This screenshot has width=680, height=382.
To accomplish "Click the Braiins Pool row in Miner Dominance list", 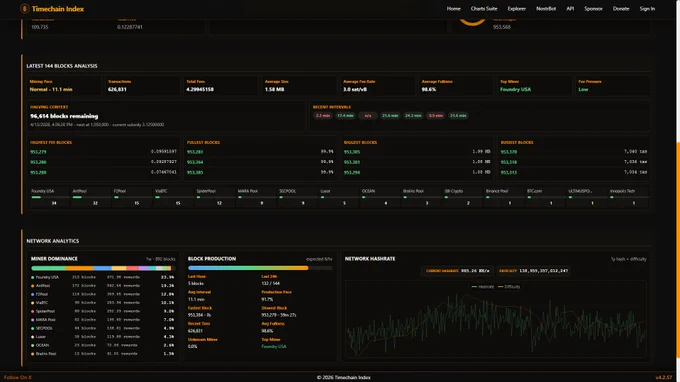I will [102, 354].
